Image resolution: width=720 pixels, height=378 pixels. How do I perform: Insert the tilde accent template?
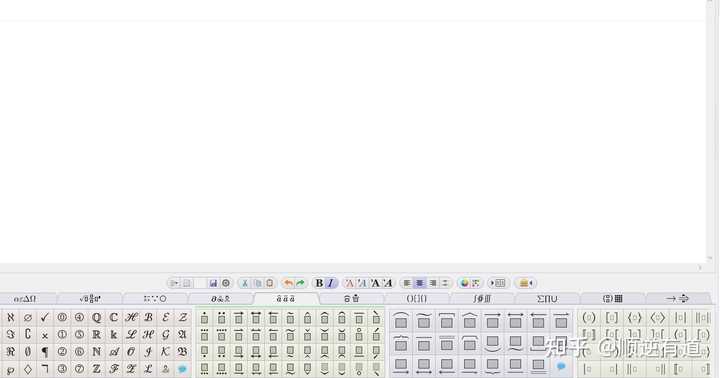click(x=290, y=317)
